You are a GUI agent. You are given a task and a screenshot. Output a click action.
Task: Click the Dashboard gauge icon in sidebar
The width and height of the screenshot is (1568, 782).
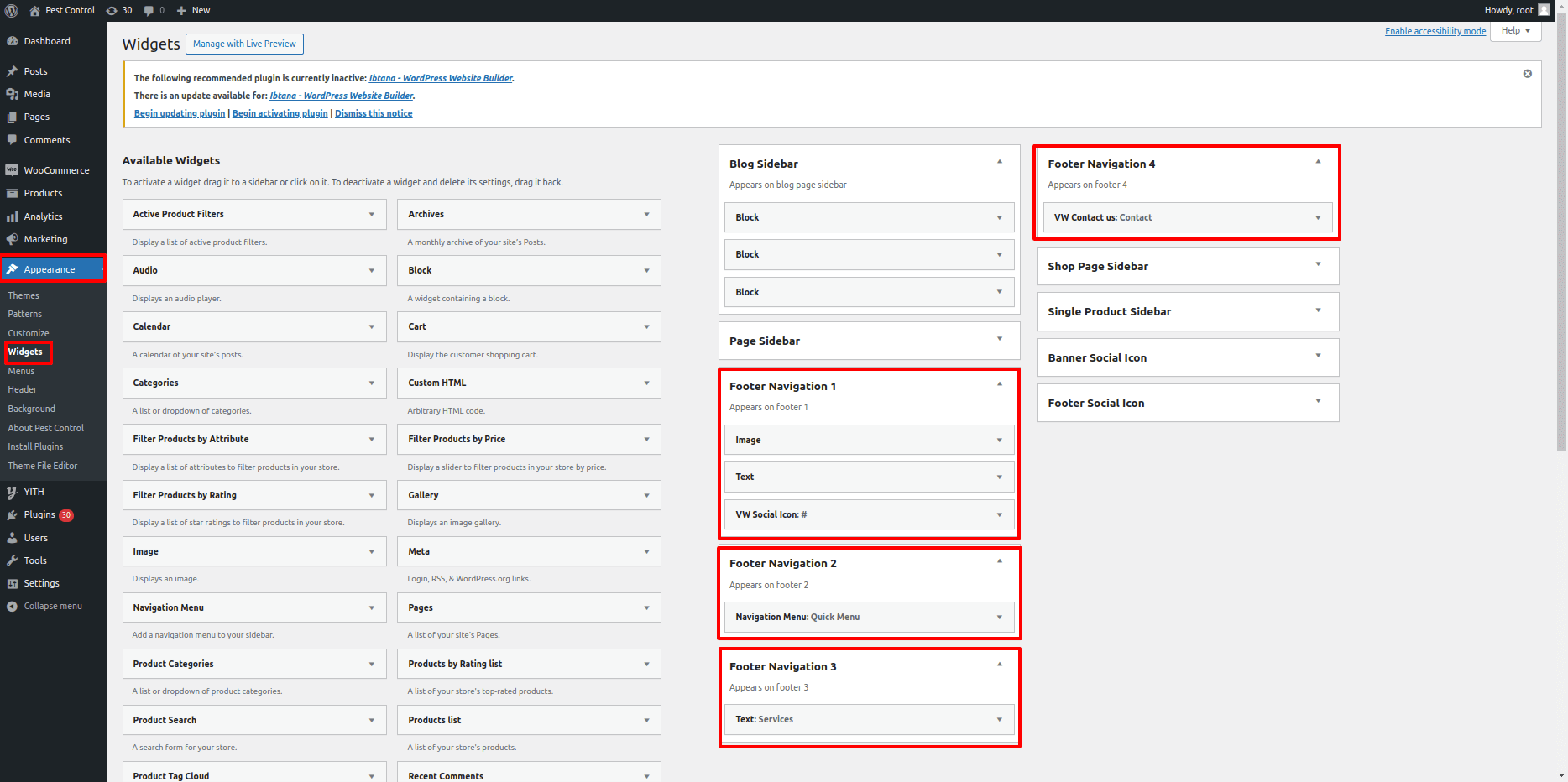13,41
